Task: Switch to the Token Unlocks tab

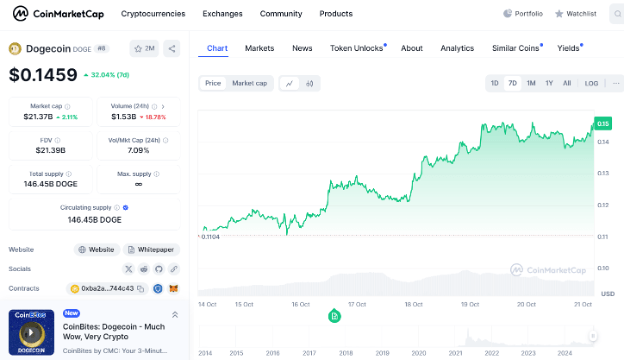Action: 358,48
